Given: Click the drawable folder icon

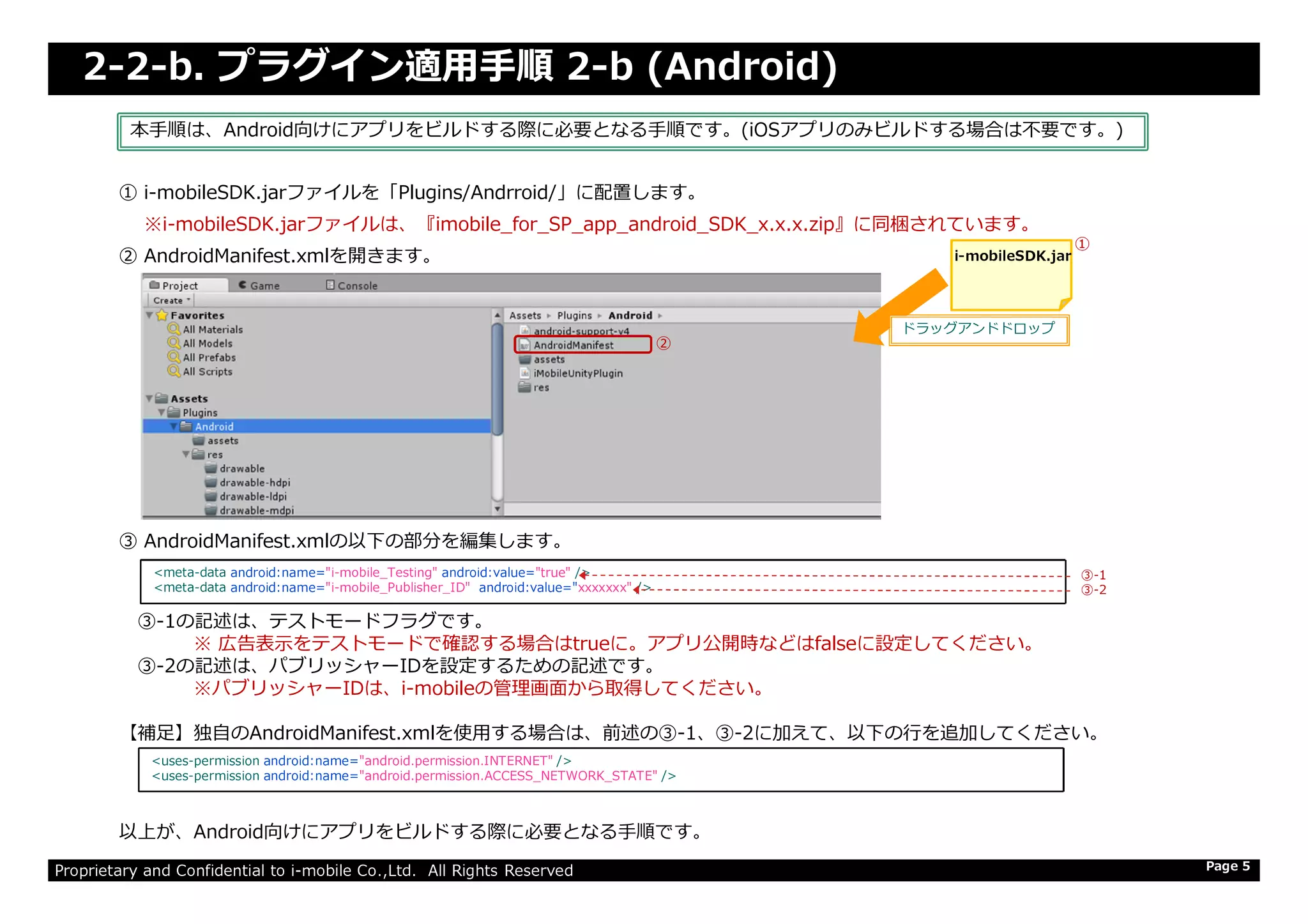Looking at the screenshot, I should tap(211, 468).
